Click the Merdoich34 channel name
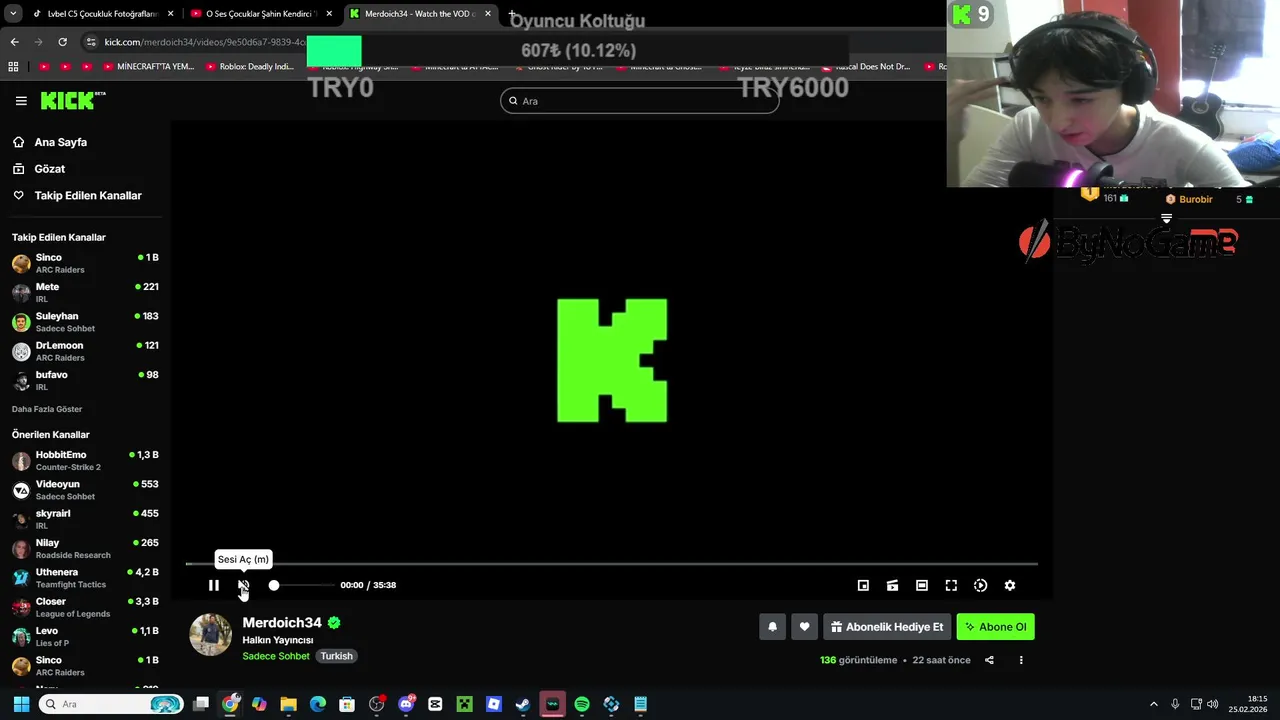Screen dimensions: 1280x720 [282, 622]
